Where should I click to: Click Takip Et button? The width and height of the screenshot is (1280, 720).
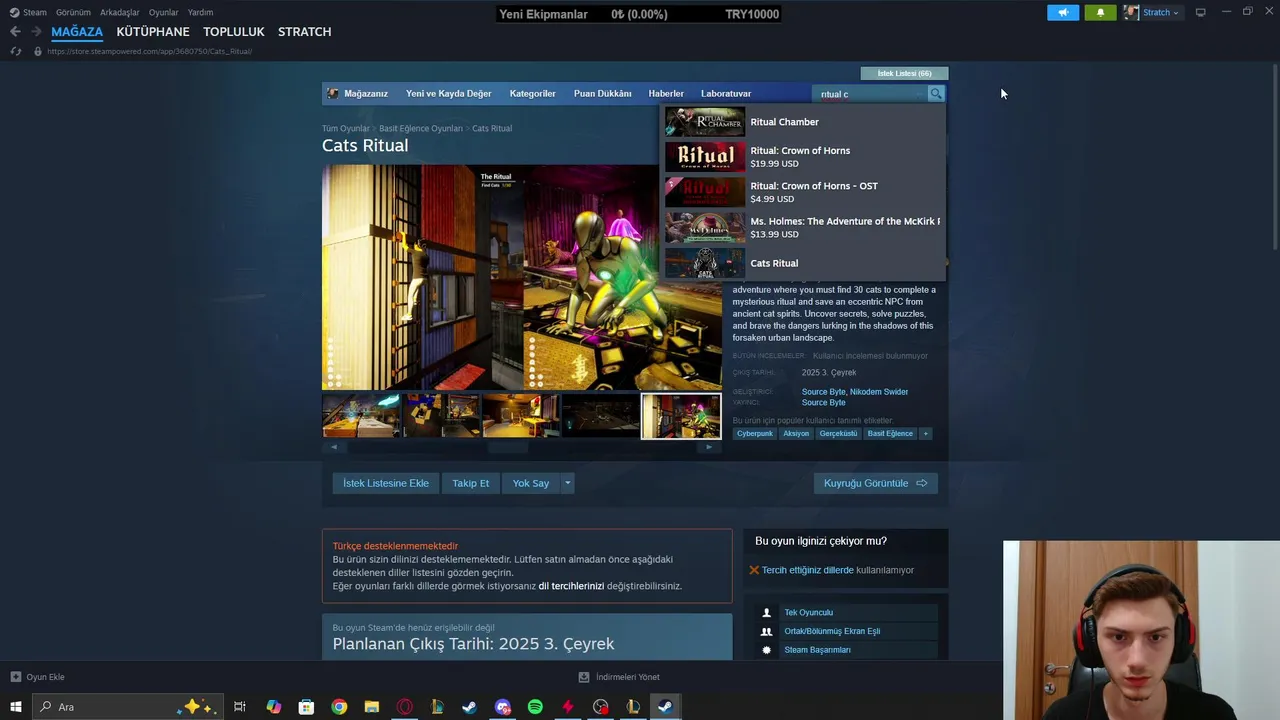click(x=471, y=483)
